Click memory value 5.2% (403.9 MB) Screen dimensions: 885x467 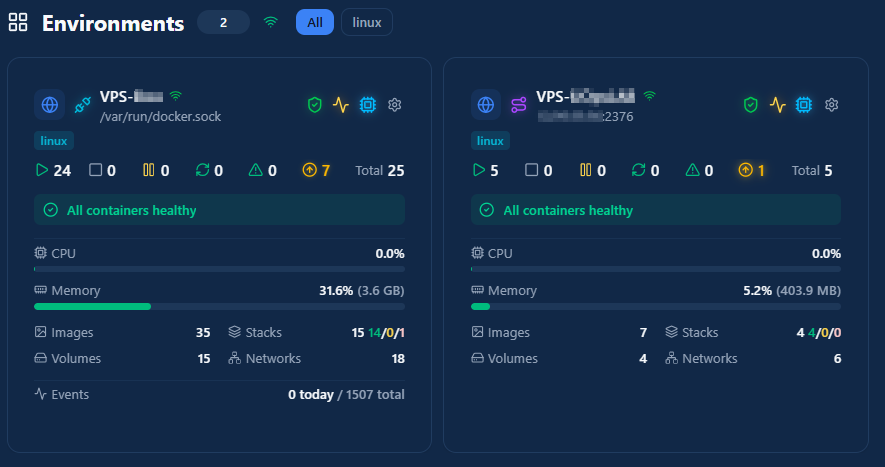coord(792,291)
